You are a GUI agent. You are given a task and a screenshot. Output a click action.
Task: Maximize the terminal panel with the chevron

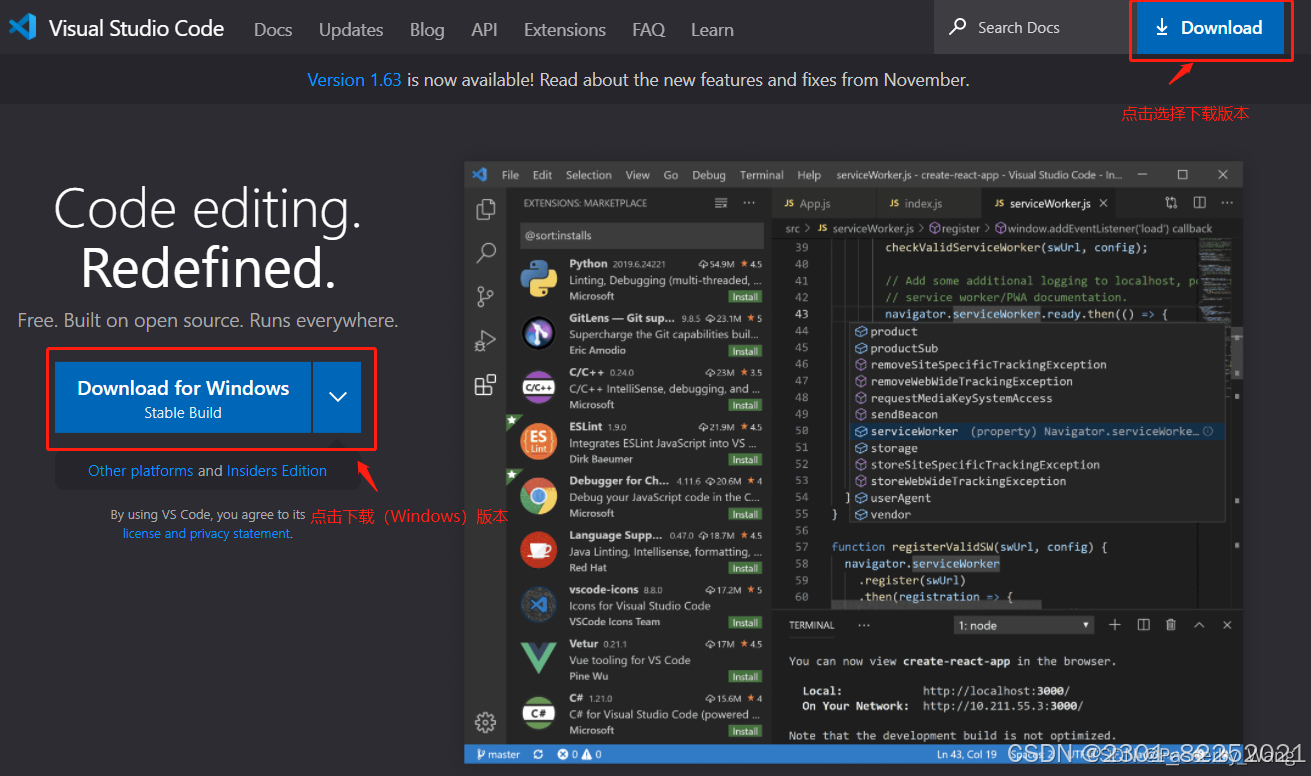(x=1199, y=624)
